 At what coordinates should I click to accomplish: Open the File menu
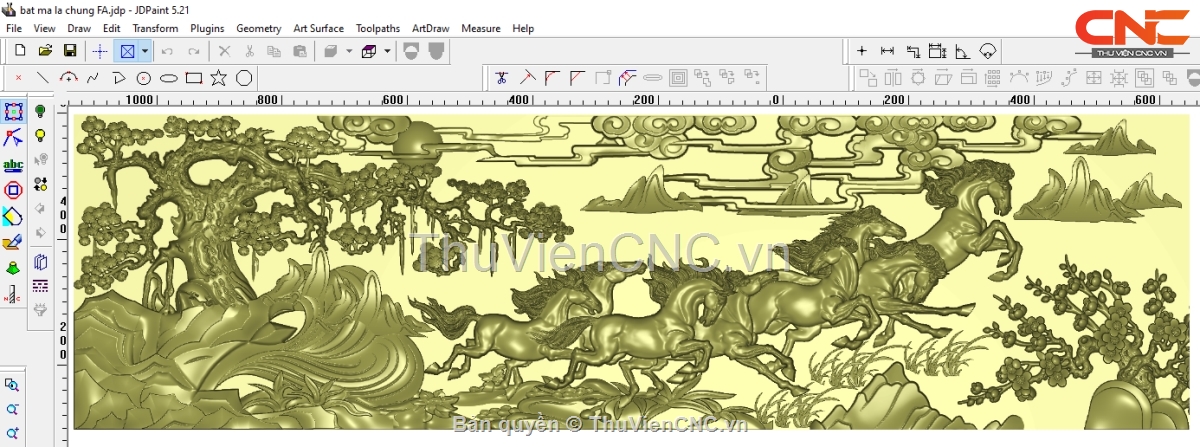click(14, 29)
